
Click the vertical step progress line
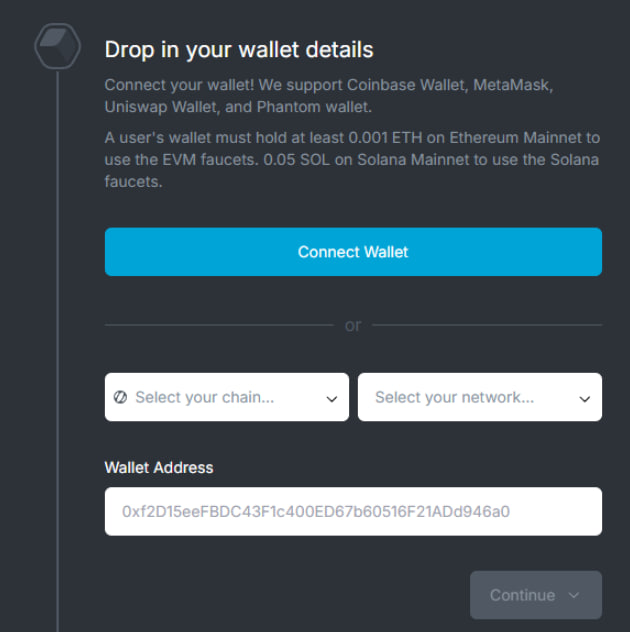pyautogui.click(x=57, y=350)
